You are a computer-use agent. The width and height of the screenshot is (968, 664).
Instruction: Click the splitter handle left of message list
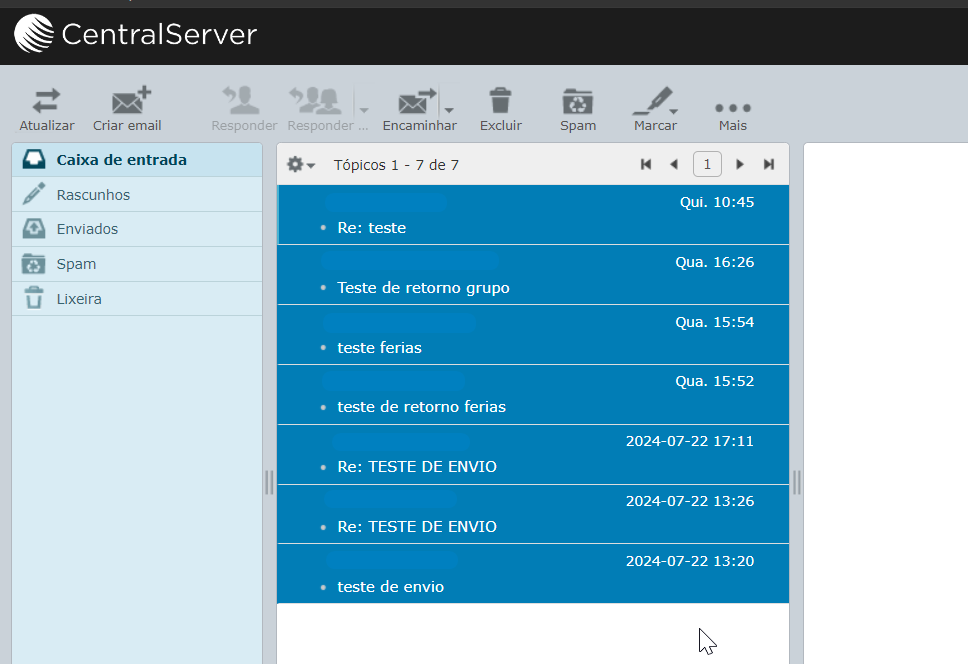(269, 482)
